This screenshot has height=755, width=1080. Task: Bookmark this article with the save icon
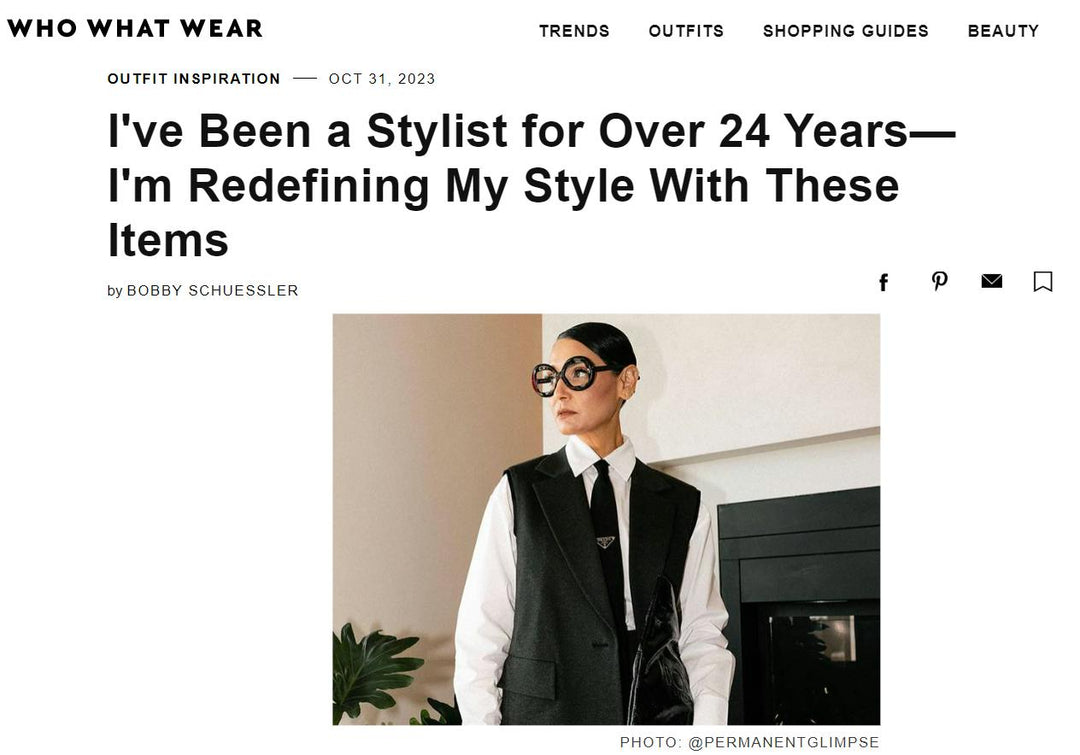point(1043,281)
